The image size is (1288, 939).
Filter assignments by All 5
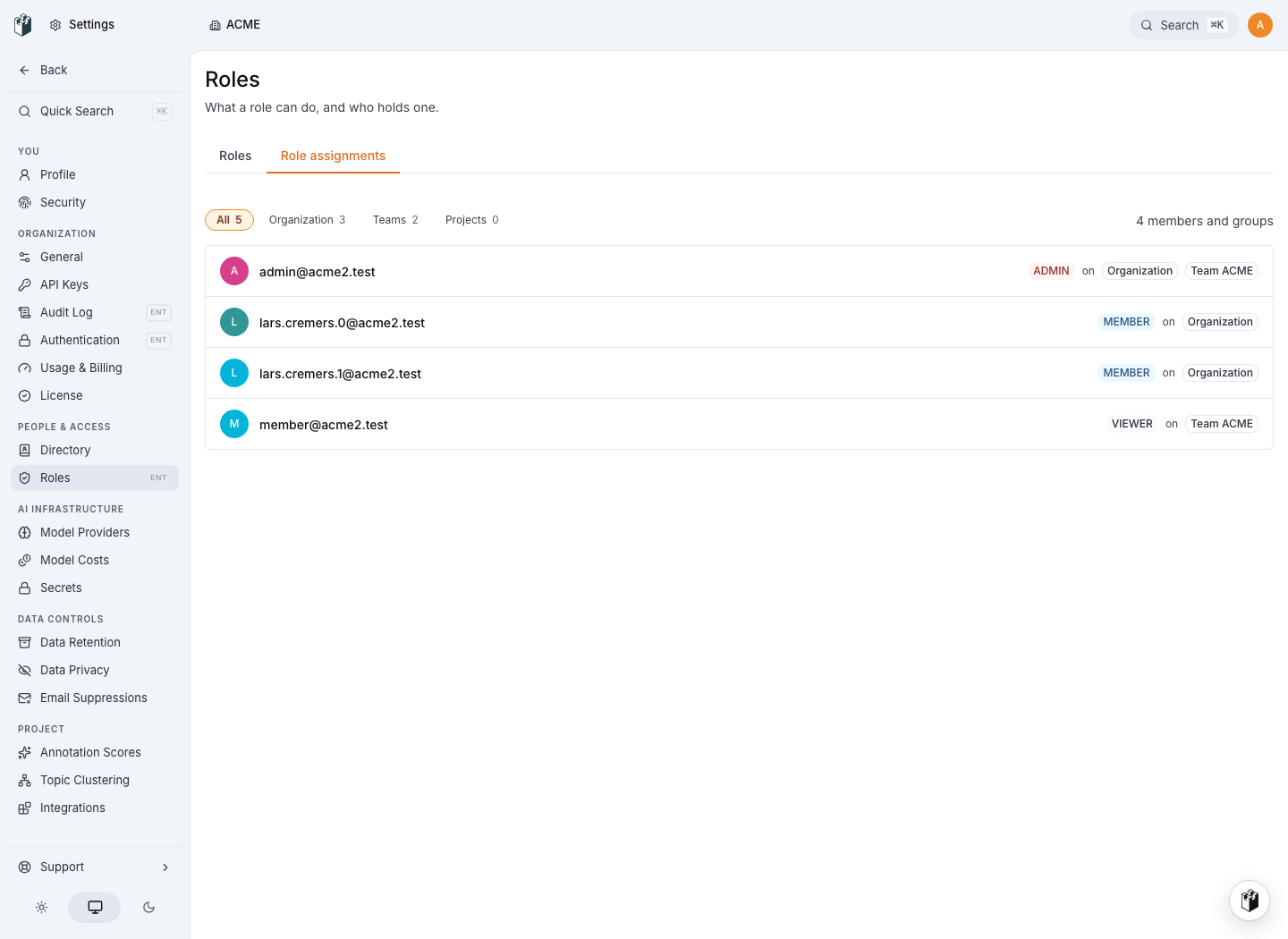[229, 220]
